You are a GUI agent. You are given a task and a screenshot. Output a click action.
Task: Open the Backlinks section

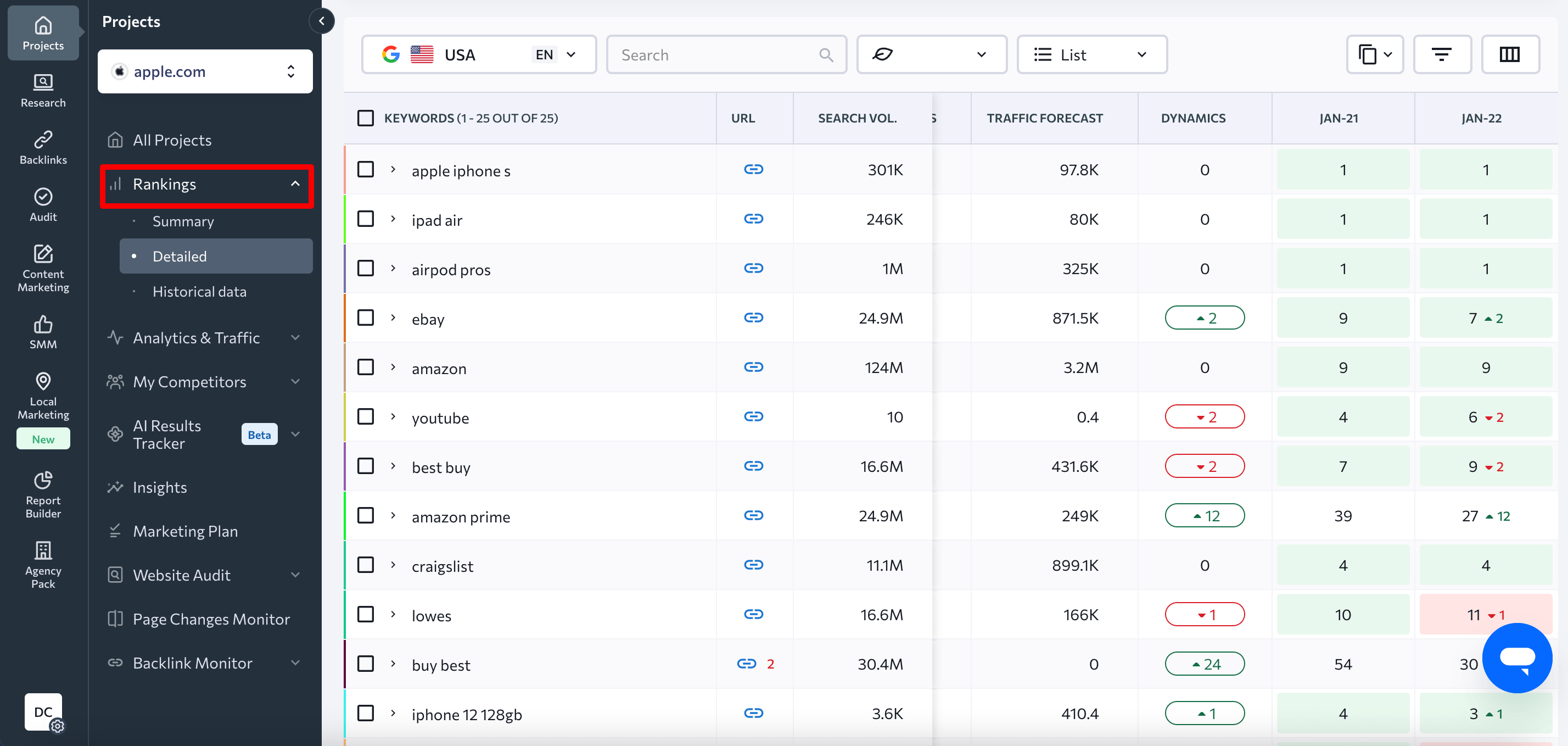[43, 148]
